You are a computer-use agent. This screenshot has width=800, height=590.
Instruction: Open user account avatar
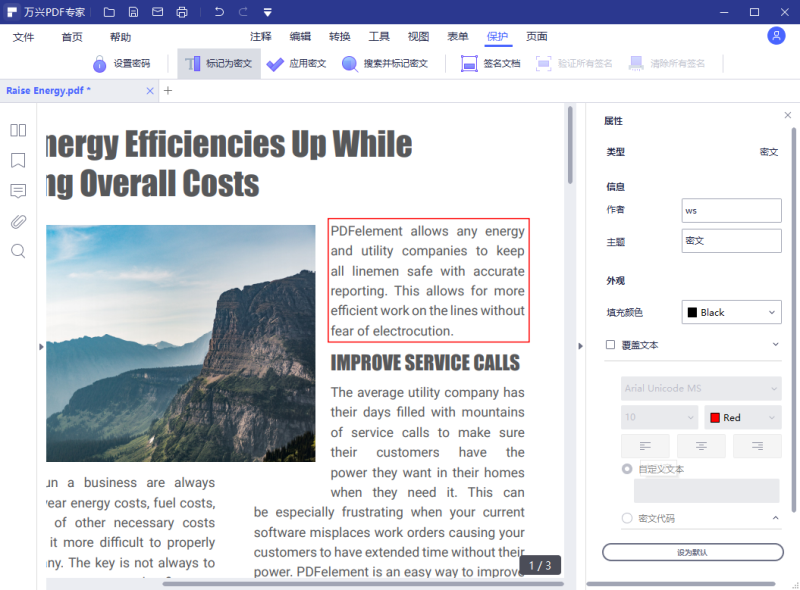776,36
